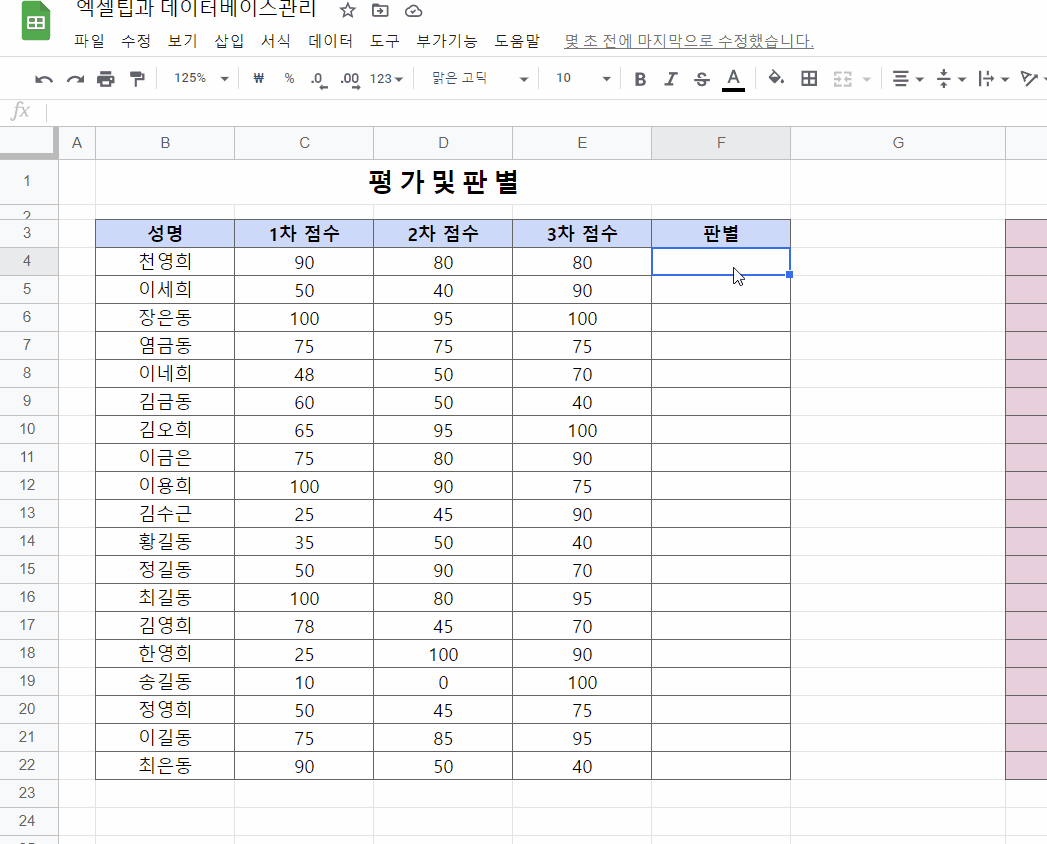The width and height of the screenshot is (1047, 844).
Task: Open the 서식 menu
Action: pos(276,41)
